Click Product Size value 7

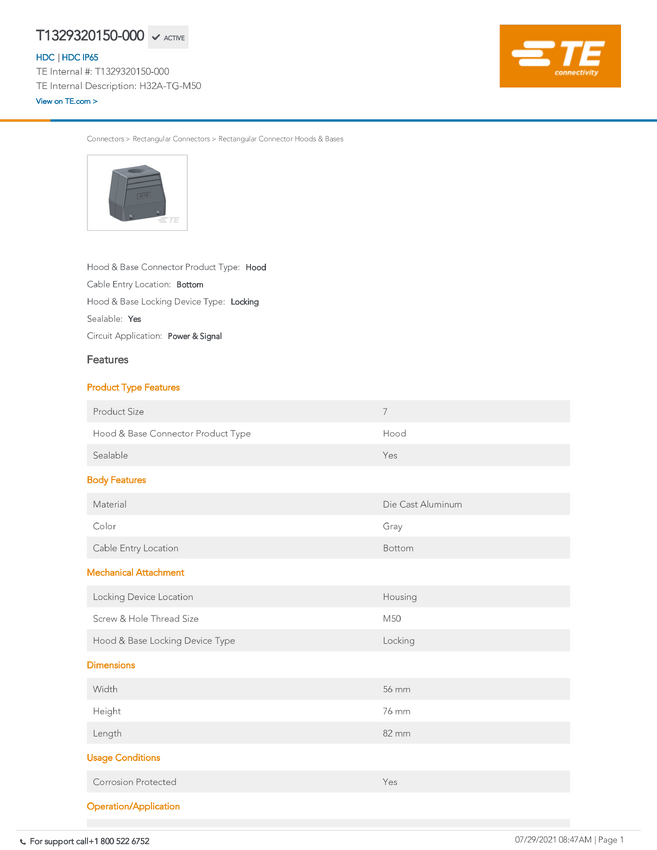(385, 412)
